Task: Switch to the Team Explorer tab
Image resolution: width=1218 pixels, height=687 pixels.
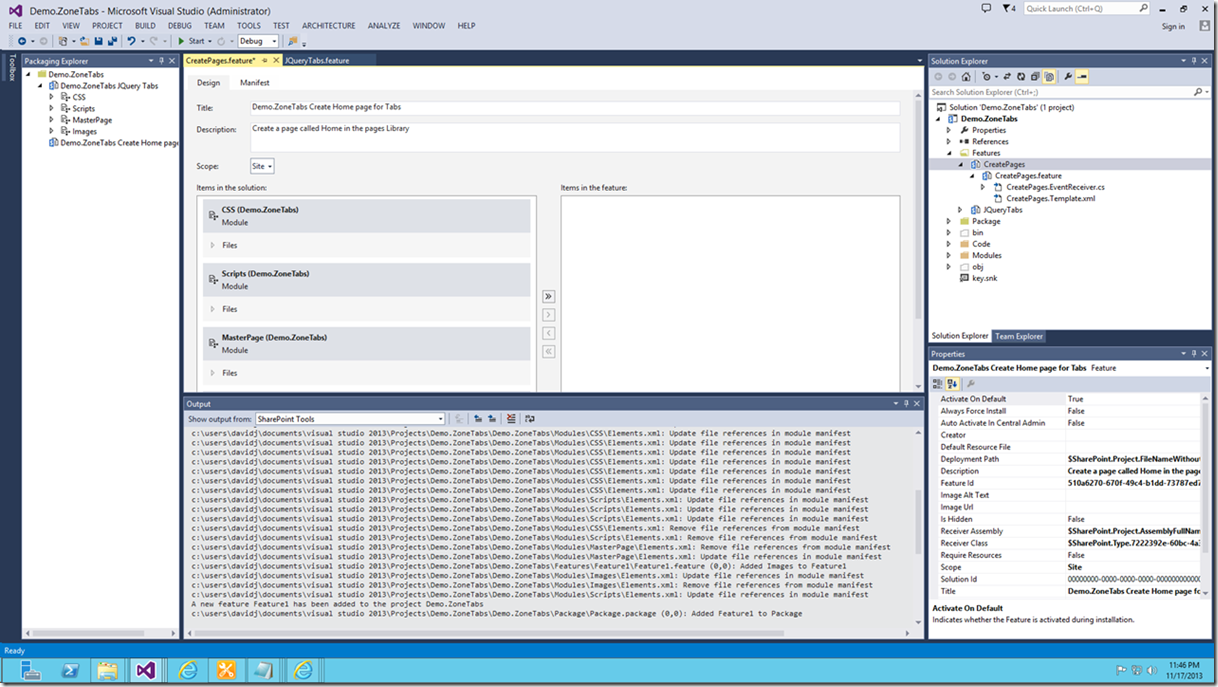Action: [1019, 336]
